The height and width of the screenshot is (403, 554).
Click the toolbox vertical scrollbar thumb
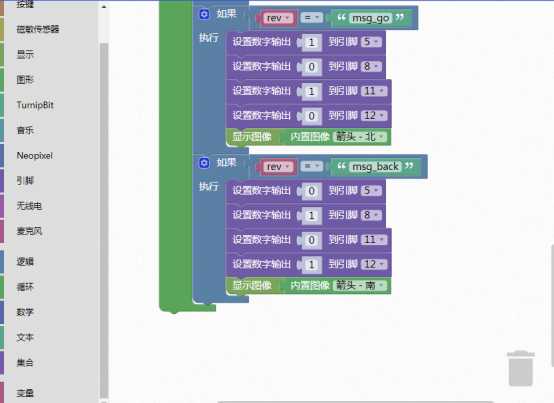pyautogui.click(x=104, y=221)
